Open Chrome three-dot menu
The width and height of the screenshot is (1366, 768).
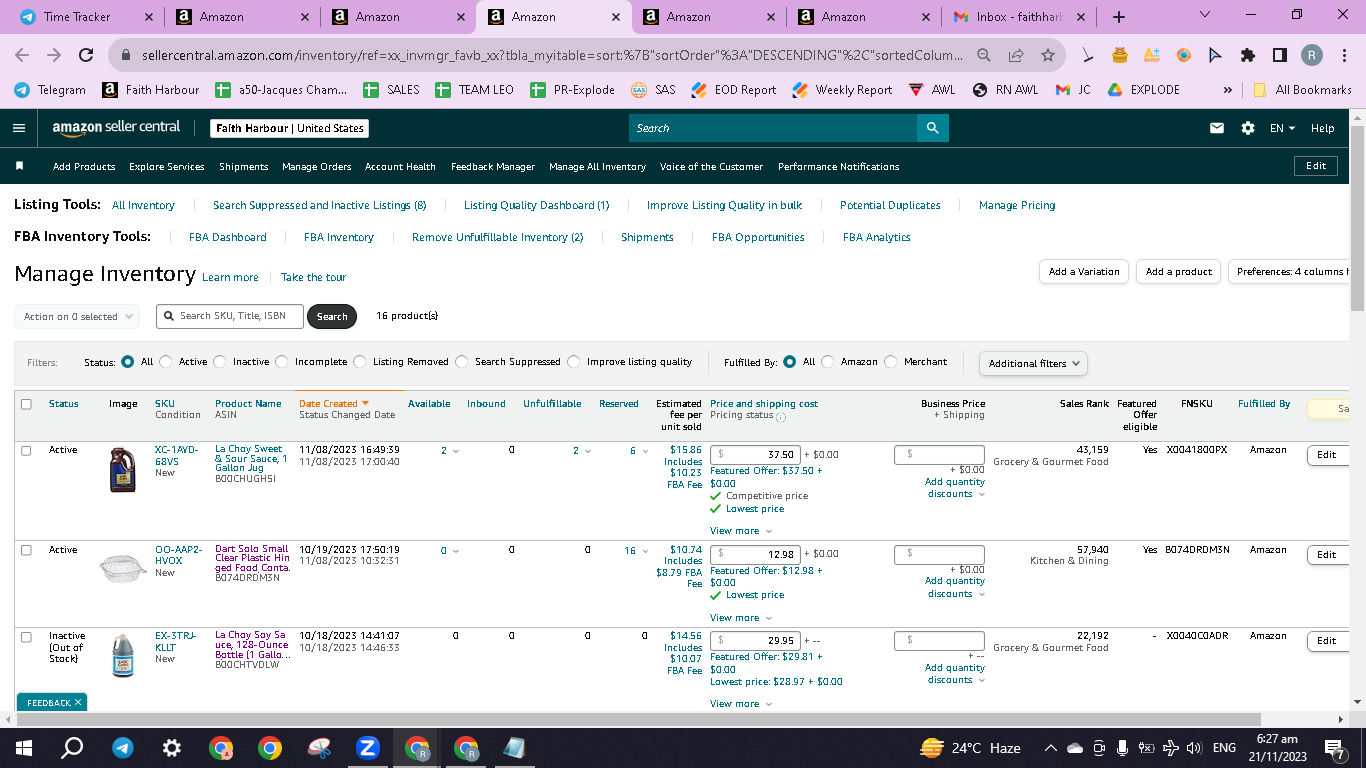click(1343, 56)
